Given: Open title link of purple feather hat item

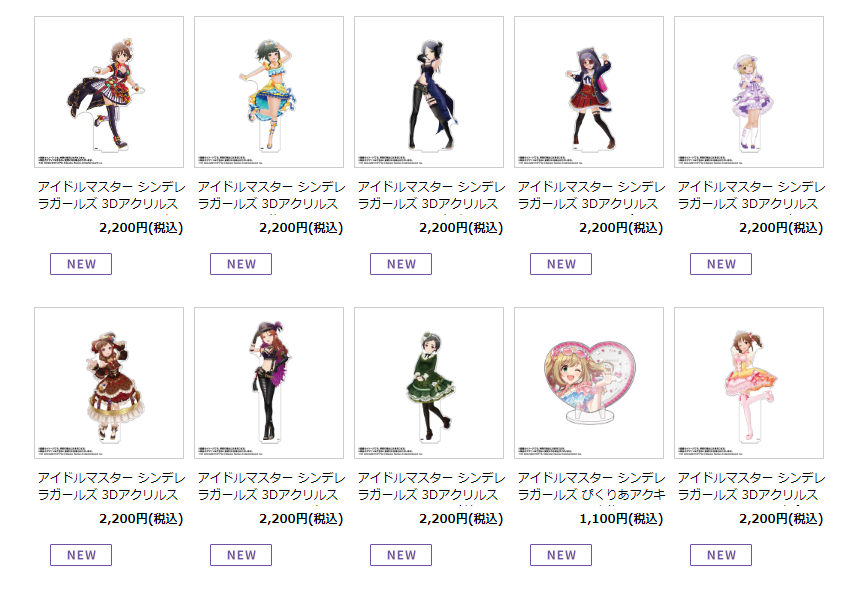Looking at the screenshot, I should [x=271, y=486].
